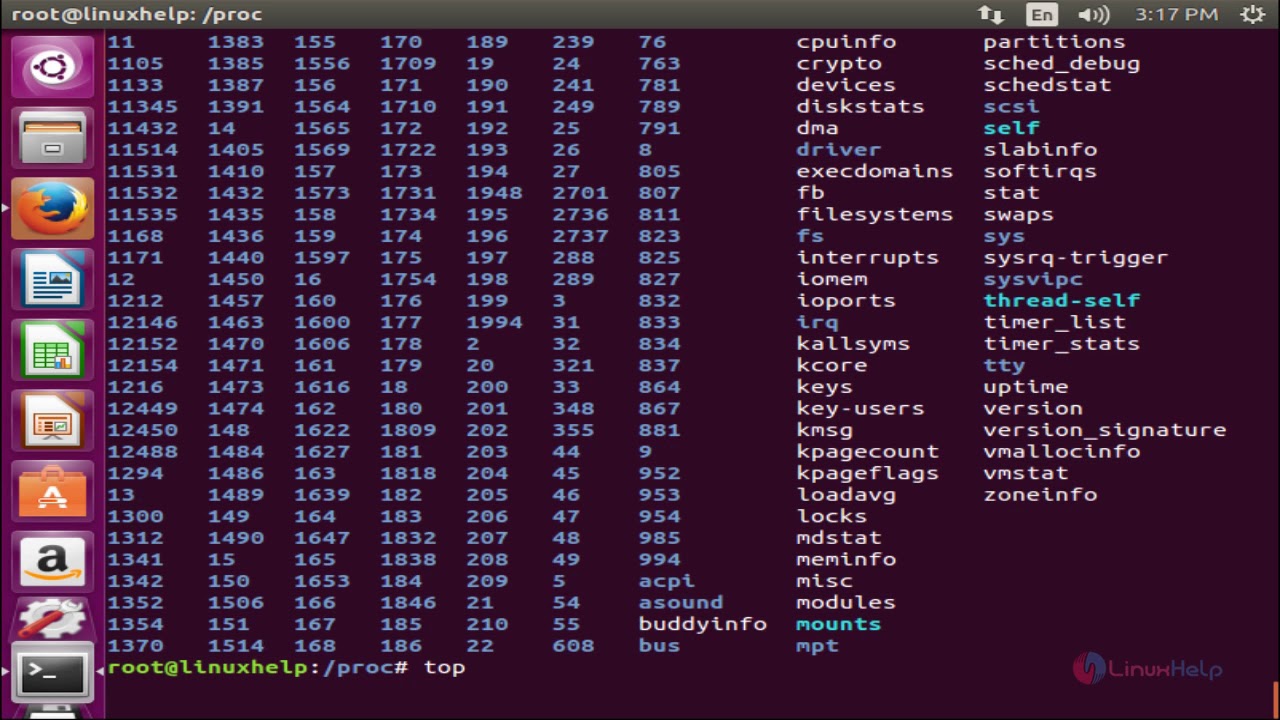Open LibreOffice Writer from launcher

(x=52, y=278)
